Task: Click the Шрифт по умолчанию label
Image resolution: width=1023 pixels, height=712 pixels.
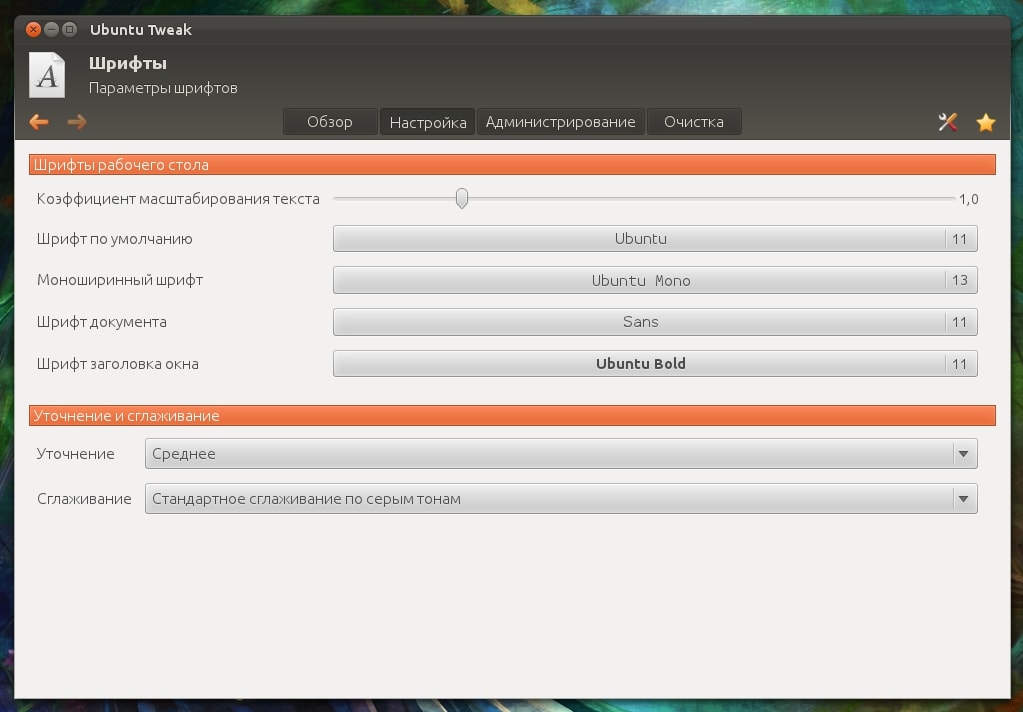Action: (115, 239)
